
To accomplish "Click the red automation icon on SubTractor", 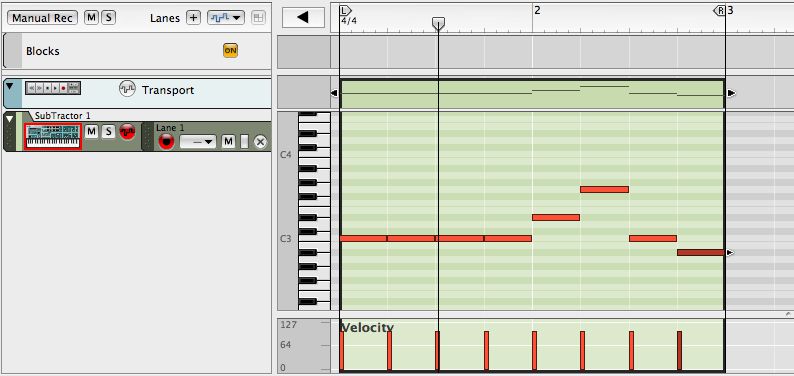I will (x=127, y=132).
